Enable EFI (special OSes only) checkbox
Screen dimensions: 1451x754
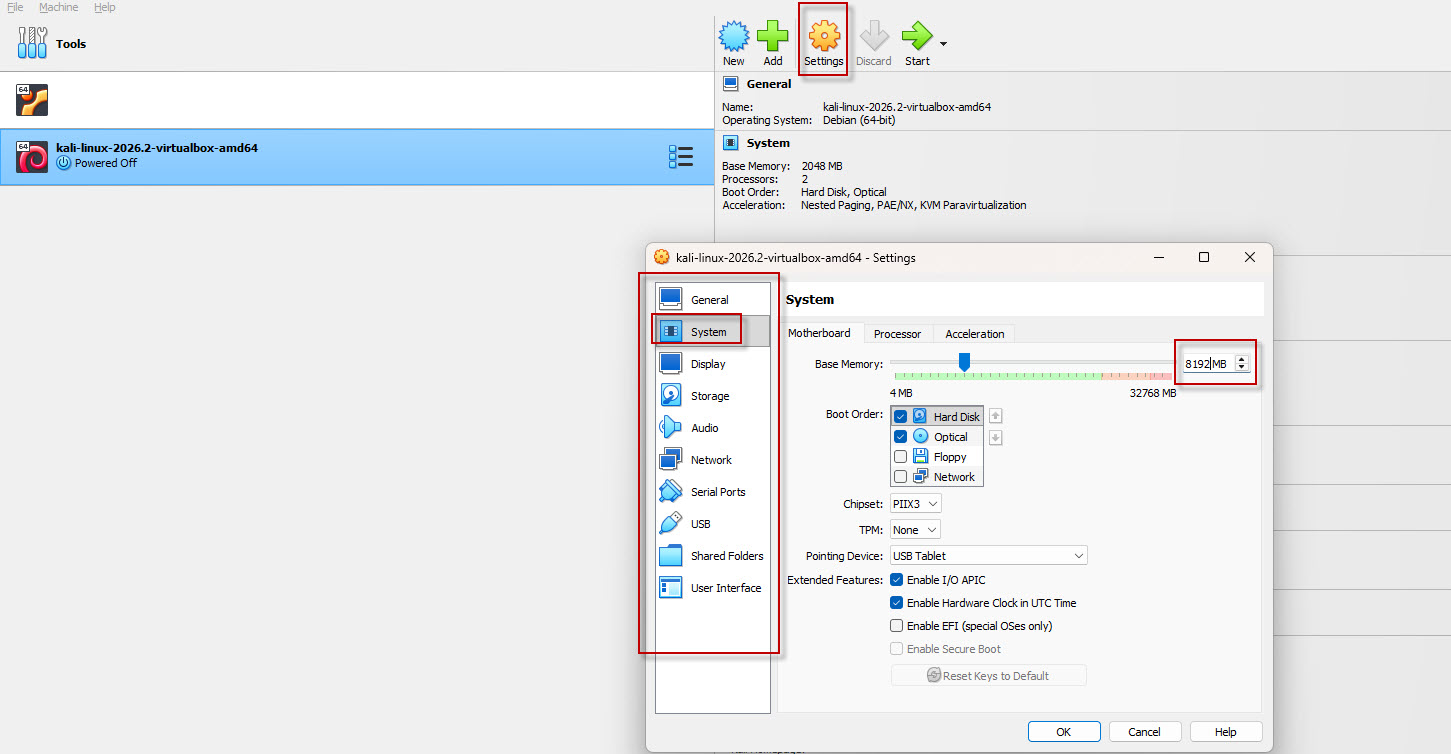click(897, 626)
